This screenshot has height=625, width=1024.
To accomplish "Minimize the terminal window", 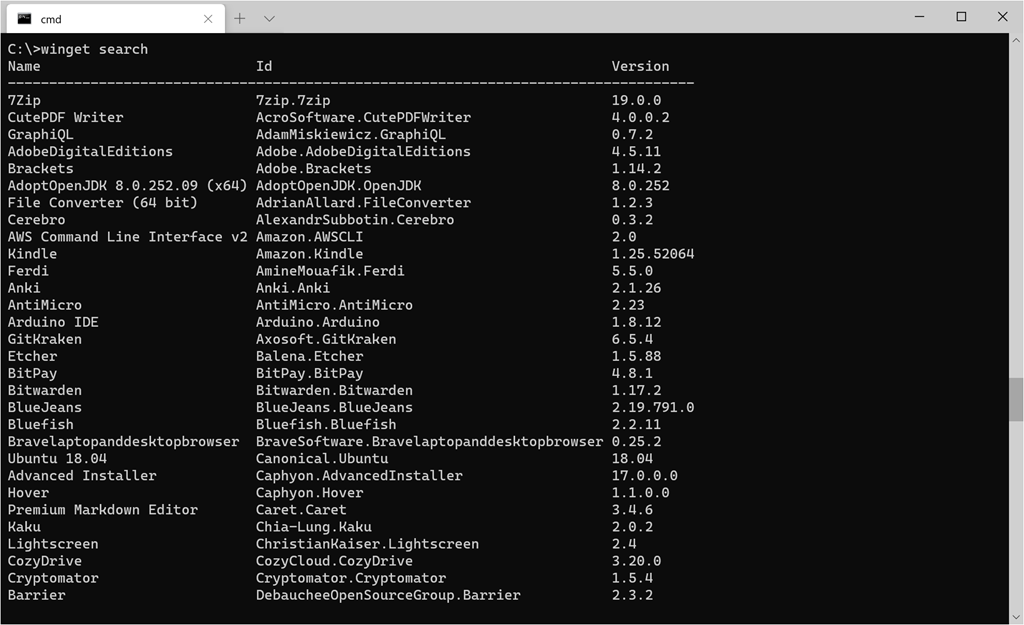I will [x=920, y=17].
